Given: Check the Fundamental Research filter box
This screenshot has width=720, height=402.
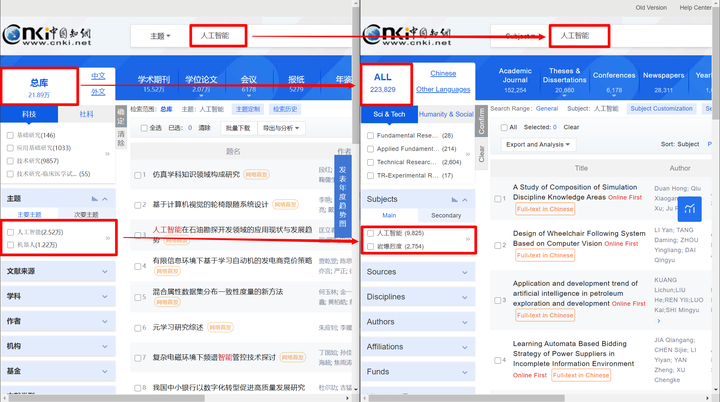Looking at the screenshot, I should coord(371,136).
